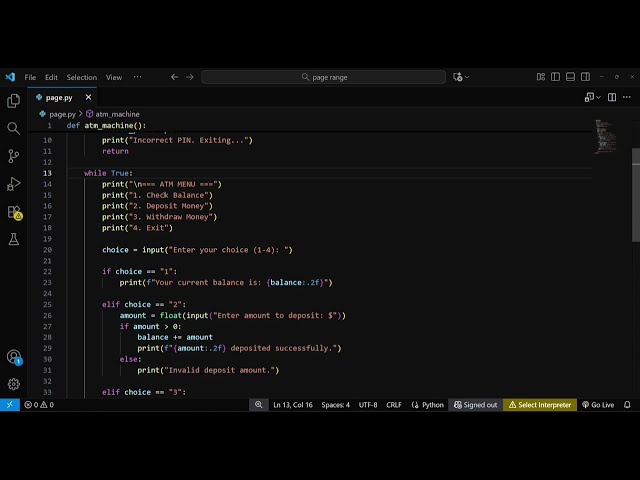Toggle the primary side bar

[556, 77]
